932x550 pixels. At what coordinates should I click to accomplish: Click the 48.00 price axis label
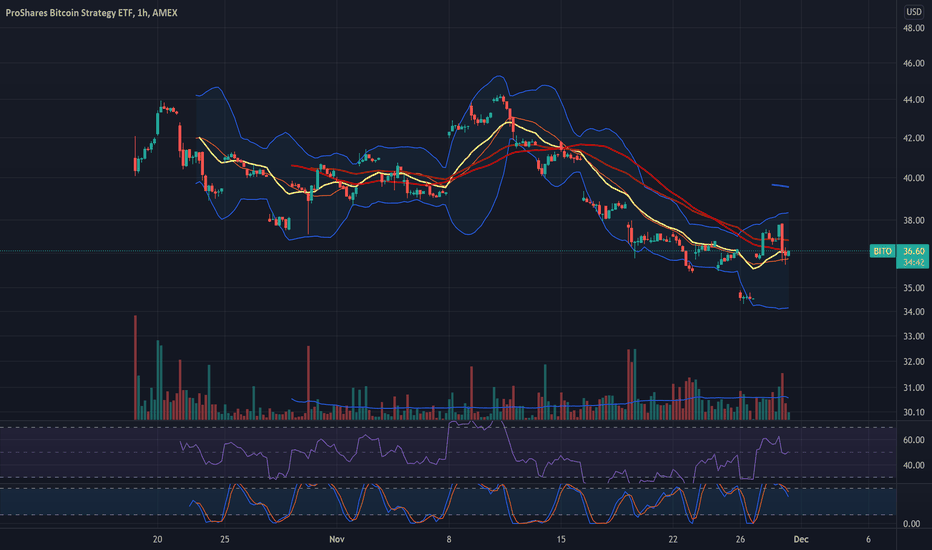[914, 28]
